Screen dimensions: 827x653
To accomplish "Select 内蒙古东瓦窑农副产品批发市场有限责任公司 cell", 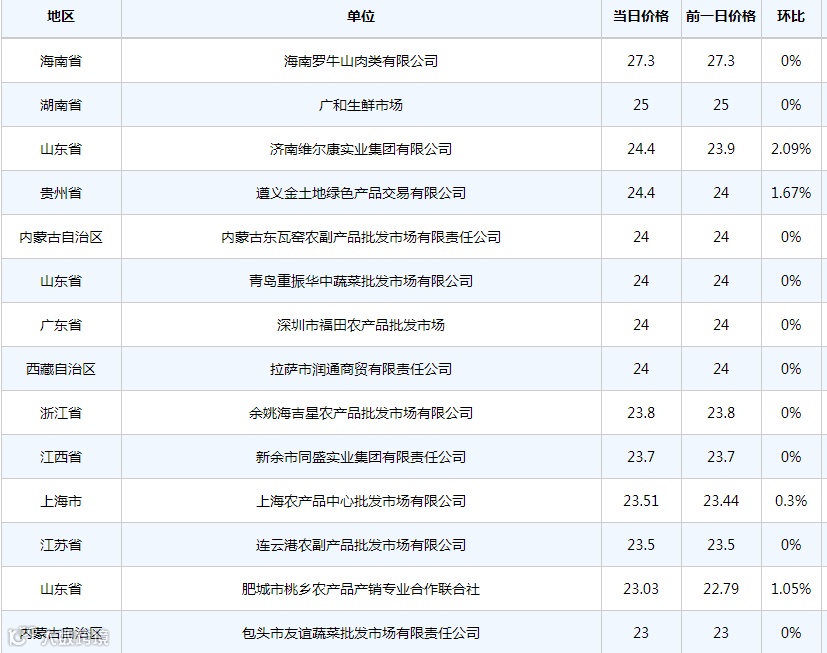I will point(361,237).
